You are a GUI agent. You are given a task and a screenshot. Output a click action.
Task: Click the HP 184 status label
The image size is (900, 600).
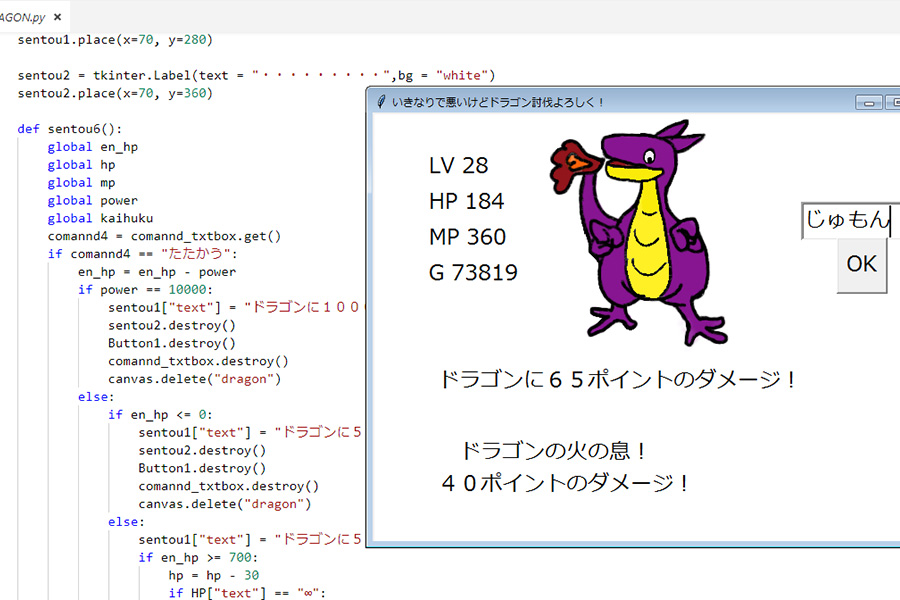tap(466, 201)
